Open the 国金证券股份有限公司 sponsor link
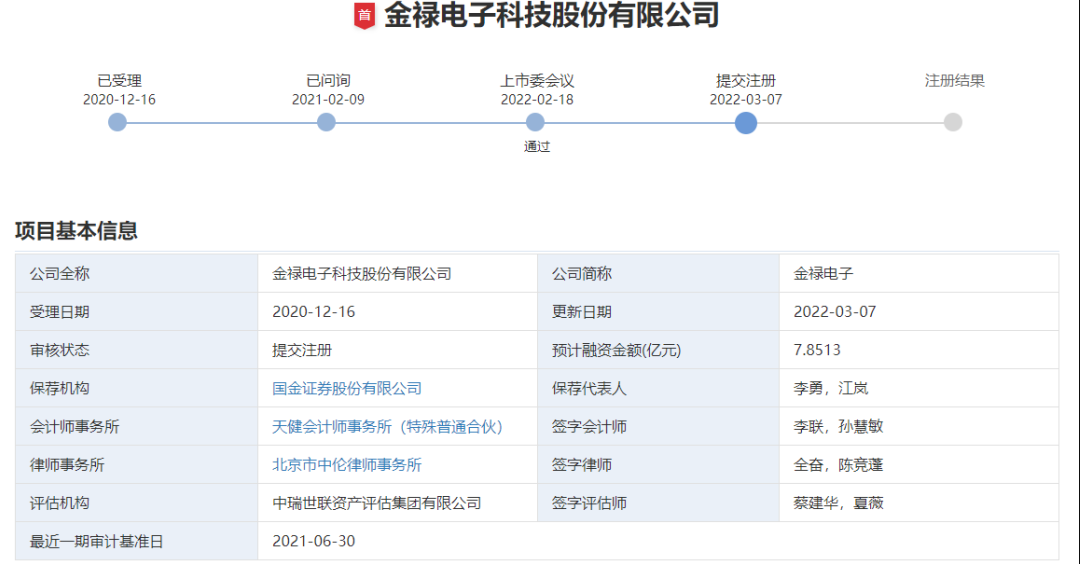This screenshot has height=564, width=1080. pyautogui.click(x=347, y=388)
